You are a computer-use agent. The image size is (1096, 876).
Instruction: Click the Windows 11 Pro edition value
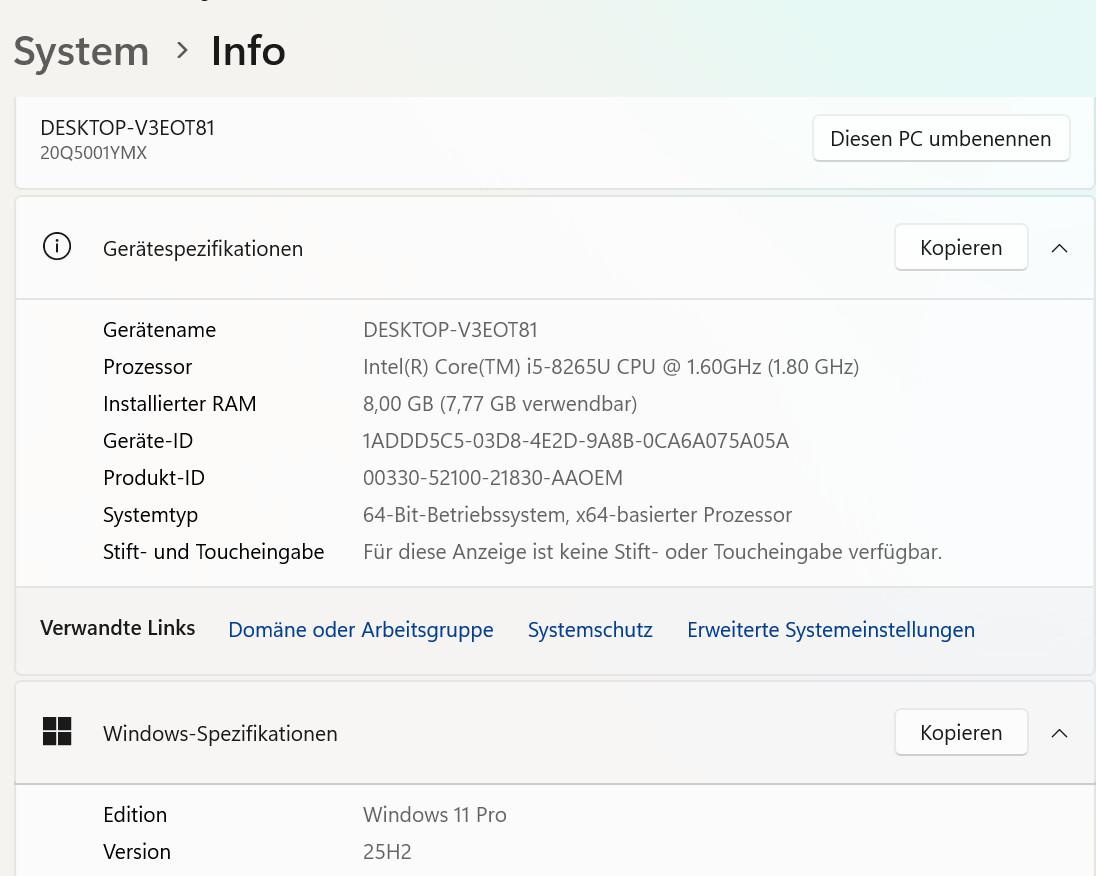[x=434, y=815]
